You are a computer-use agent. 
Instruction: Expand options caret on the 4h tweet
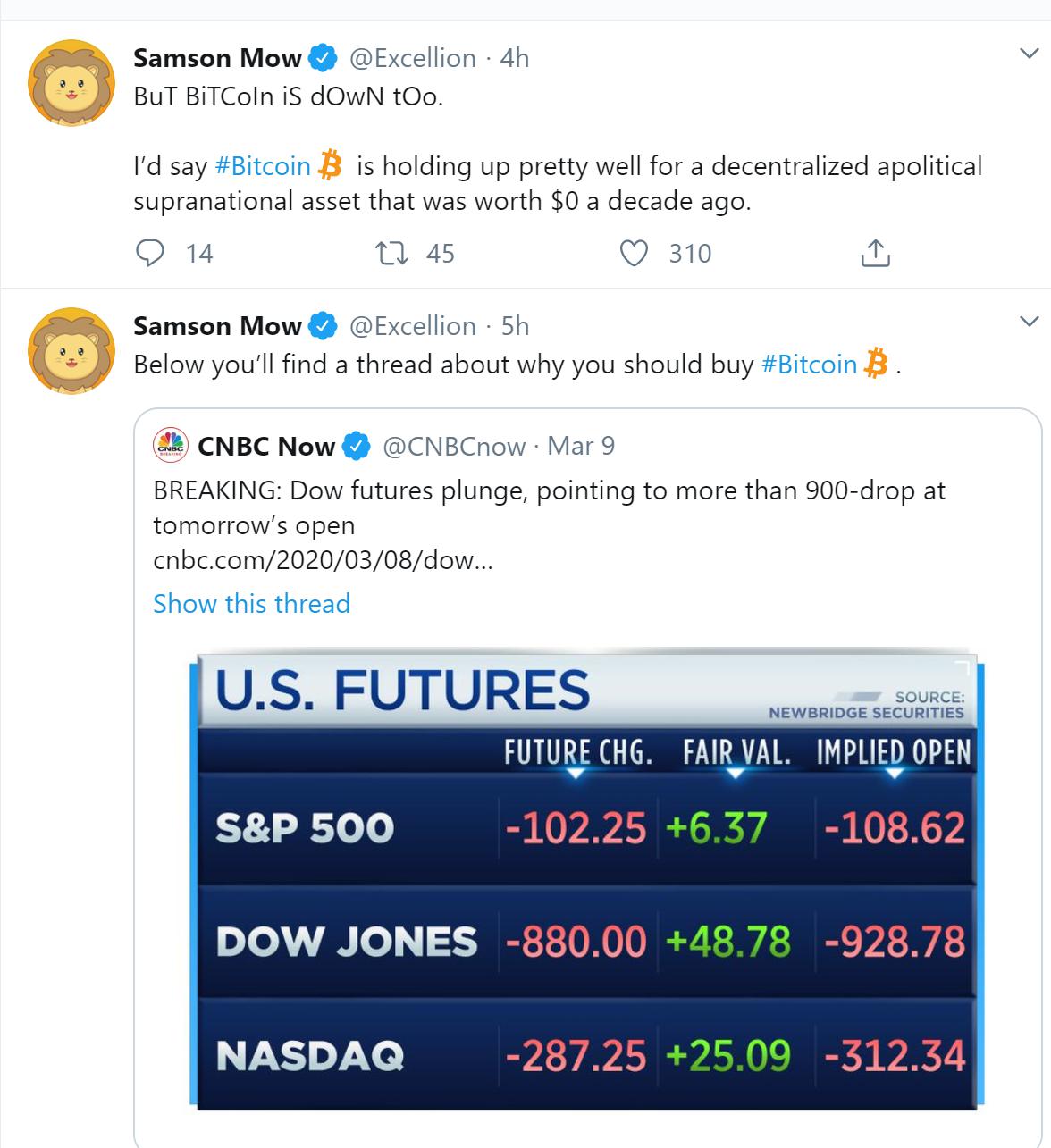click(1029, 54)
